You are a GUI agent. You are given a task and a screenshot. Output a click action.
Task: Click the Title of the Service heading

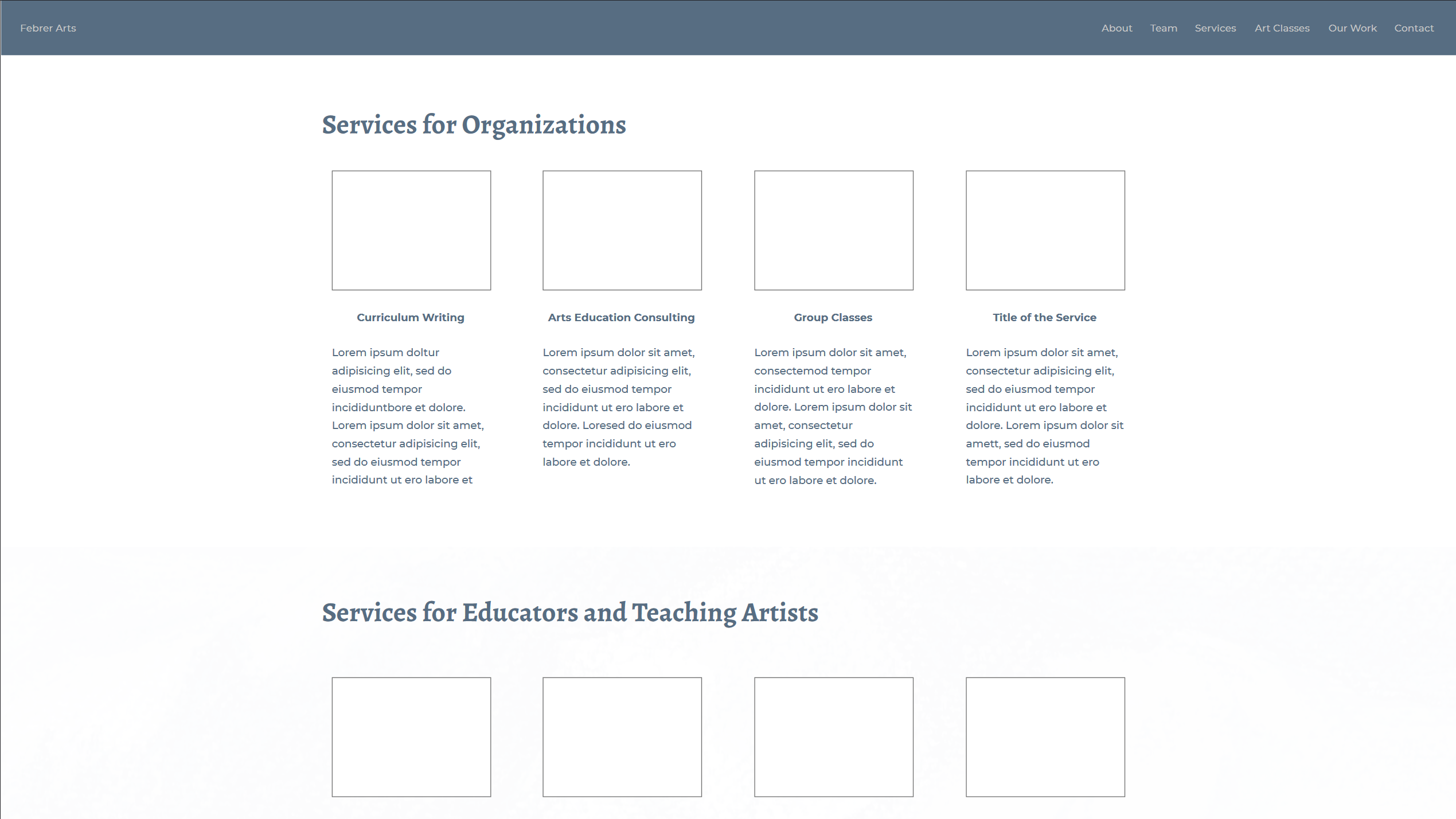(1044, 317)
